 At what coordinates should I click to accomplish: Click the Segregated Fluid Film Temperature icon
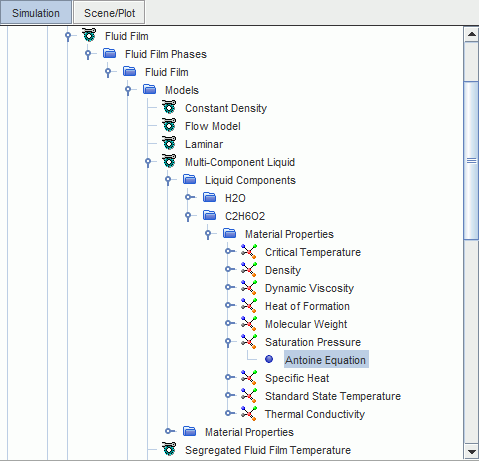coord(169,449)
